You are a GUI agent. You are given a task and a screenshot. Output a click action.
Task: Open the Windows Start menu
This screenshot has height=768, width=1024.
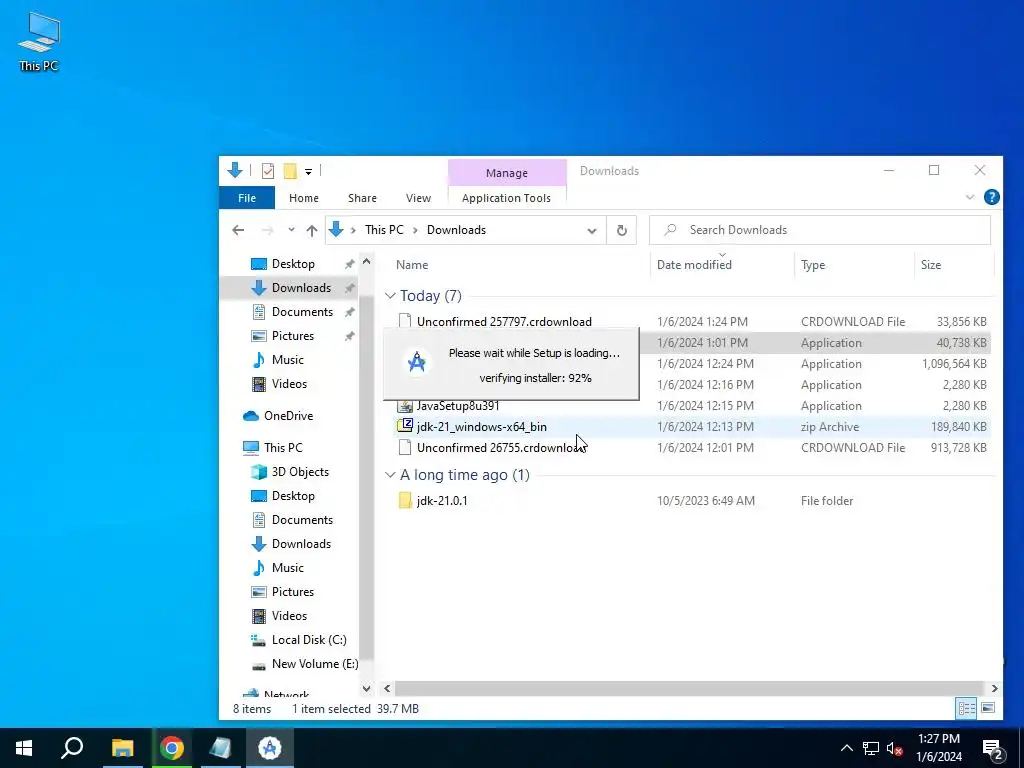tap(24, 748)
